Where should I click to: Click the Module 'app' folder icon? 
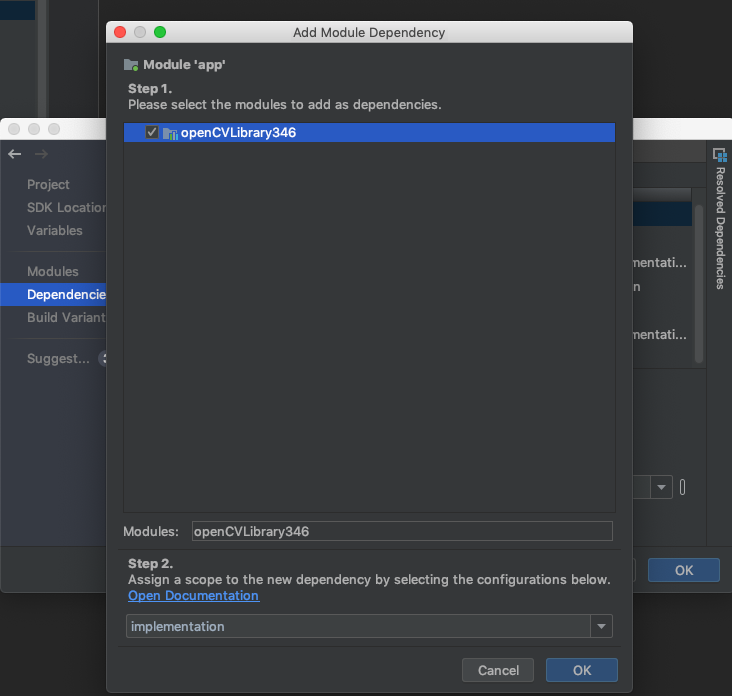tap(131, 65)
